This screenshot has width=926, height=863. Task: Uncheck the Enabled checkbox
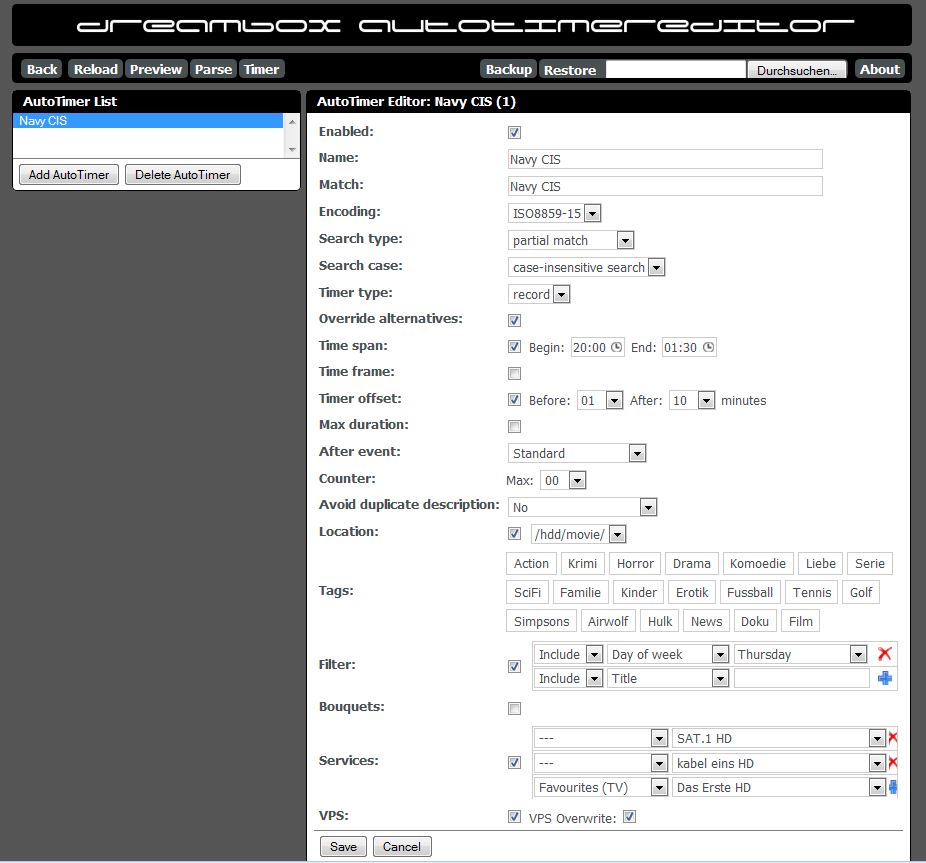(x=515, y=132)
